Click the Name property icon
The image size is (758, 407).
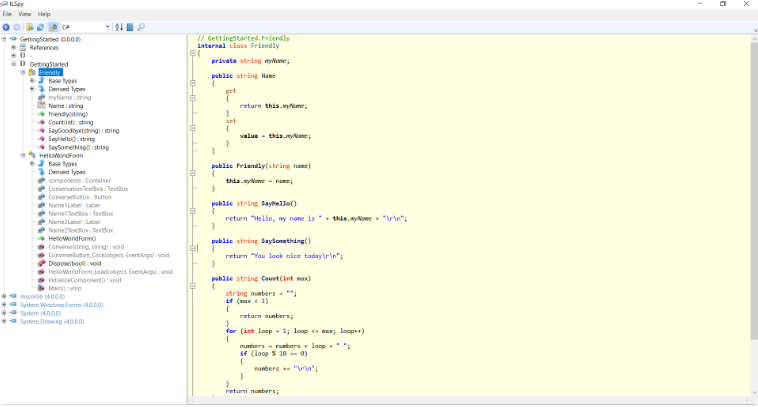(x=42, y=105)
